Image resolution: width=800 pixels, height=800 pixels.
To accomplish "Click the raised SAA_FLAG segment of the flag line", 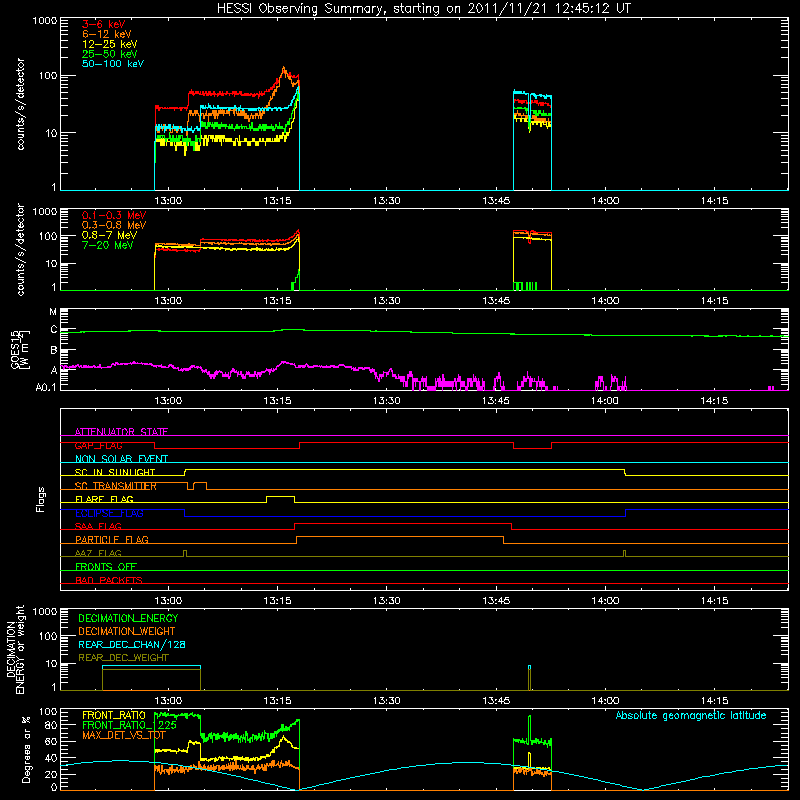I will [403, 523].
